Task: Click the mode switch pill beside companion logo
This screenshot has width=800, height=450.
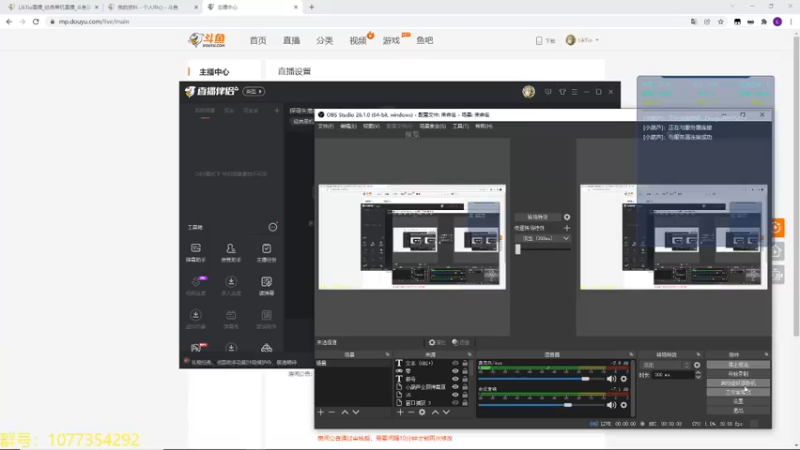Action: pyautogui.click(x=254, y=91)
